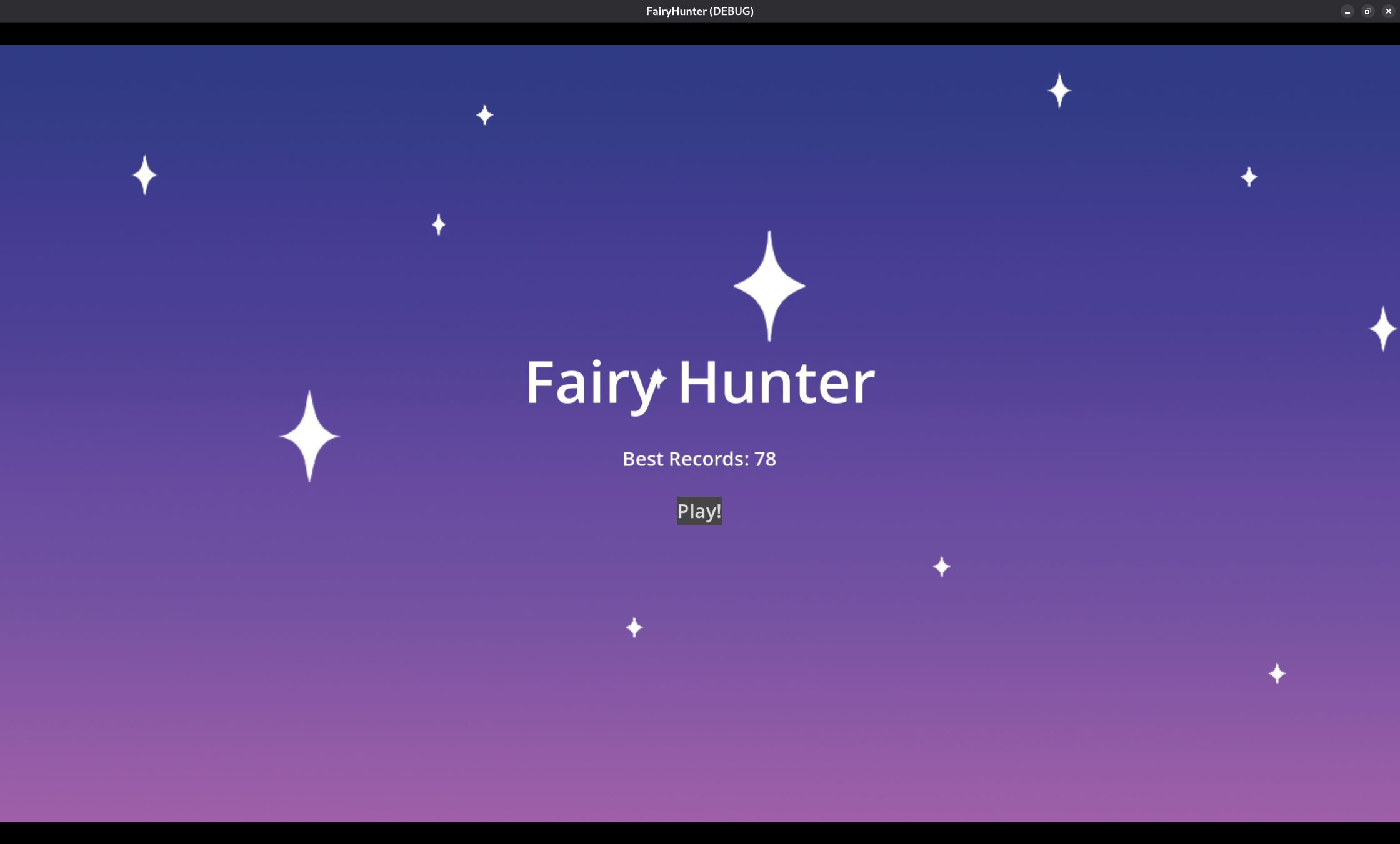The width and height of the screenshot is (1400, 844).
Task: Click the star in the bottom-right area
Action: pyautogui.click(x=1277, y=673)
